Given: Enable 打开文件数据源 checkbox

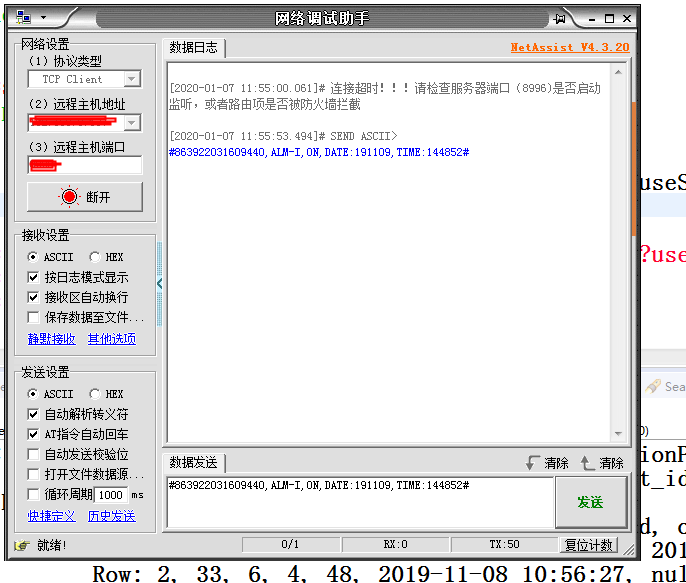Looking at the screenshot, I should (x=33, y=474).
